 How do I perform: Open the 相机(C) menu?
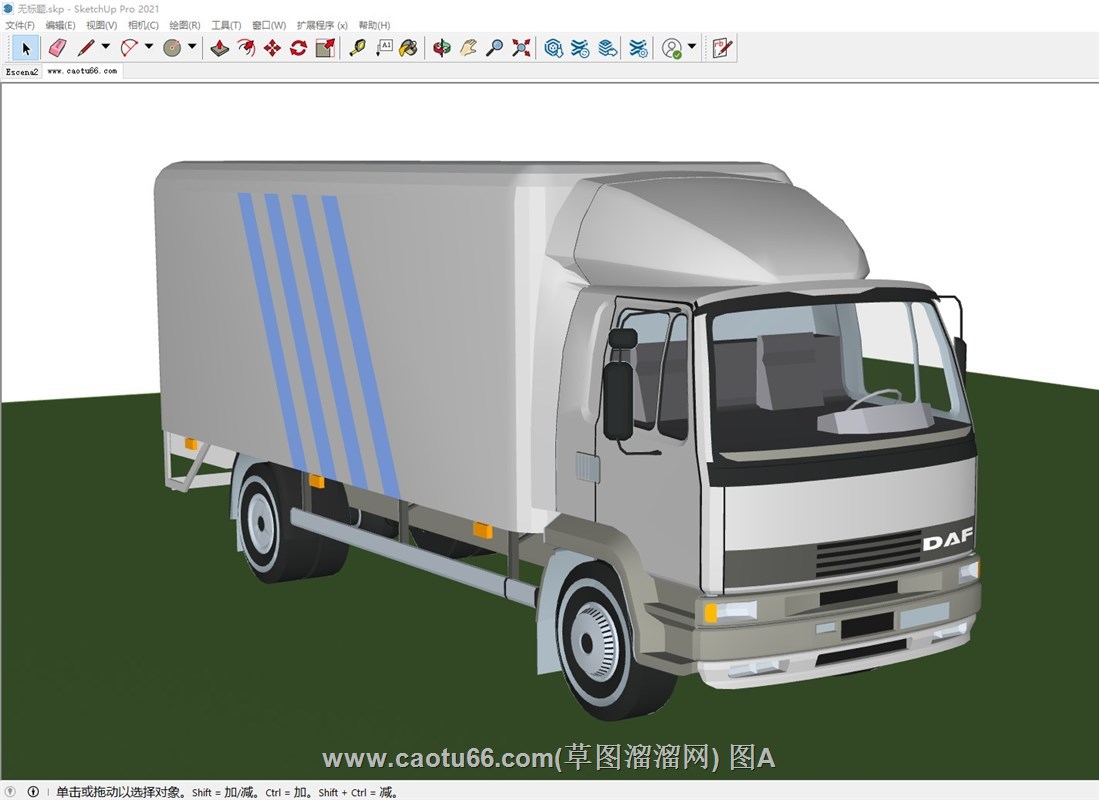point(143,25)
